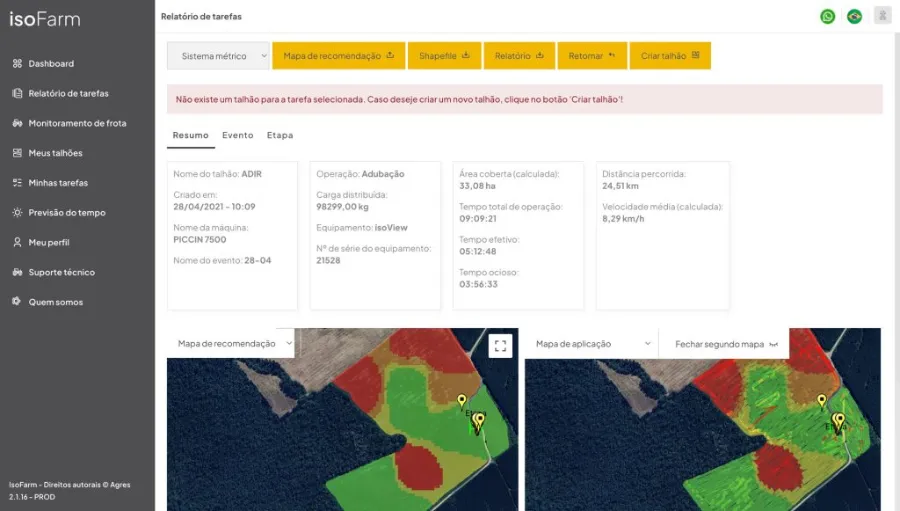Click the user avatar icon in header

tap(882, 15)
